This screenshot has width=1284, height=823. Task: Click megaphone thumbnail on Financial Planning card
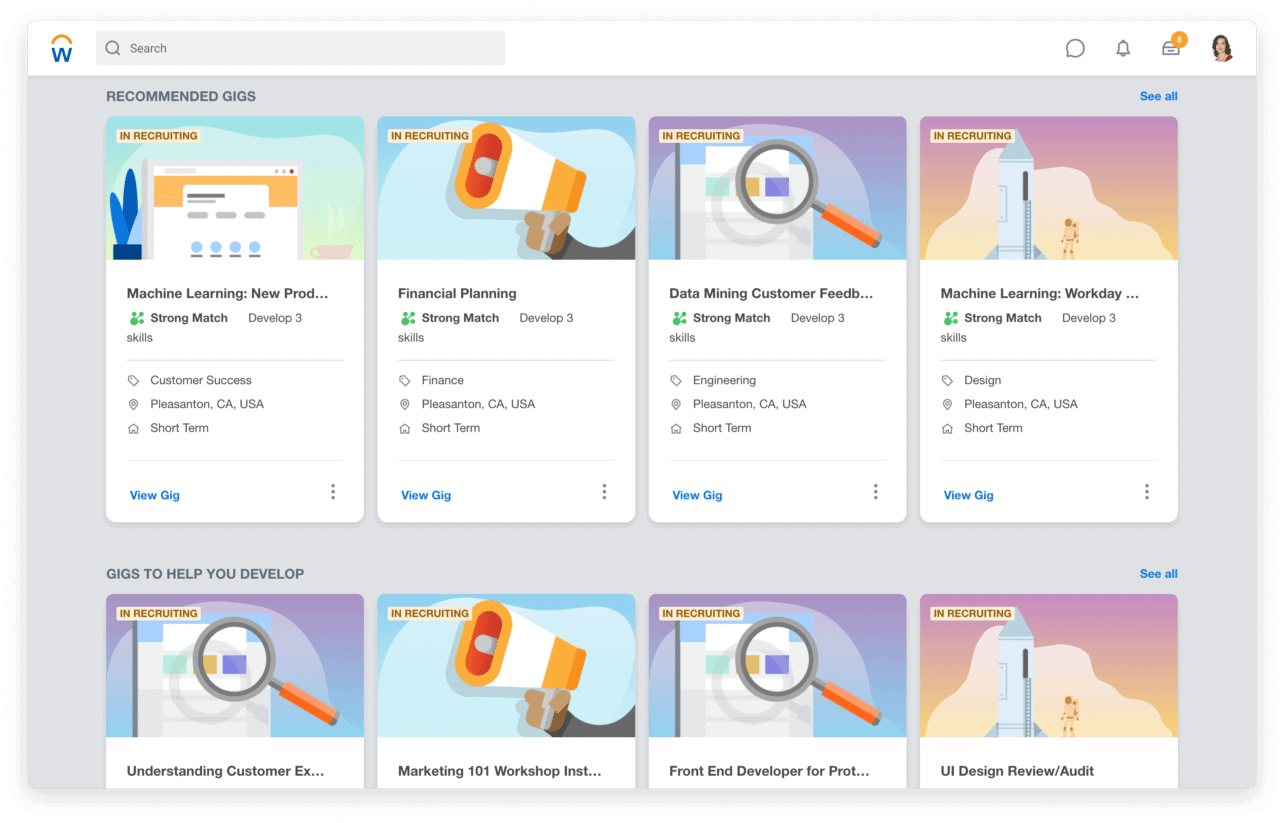506,188
